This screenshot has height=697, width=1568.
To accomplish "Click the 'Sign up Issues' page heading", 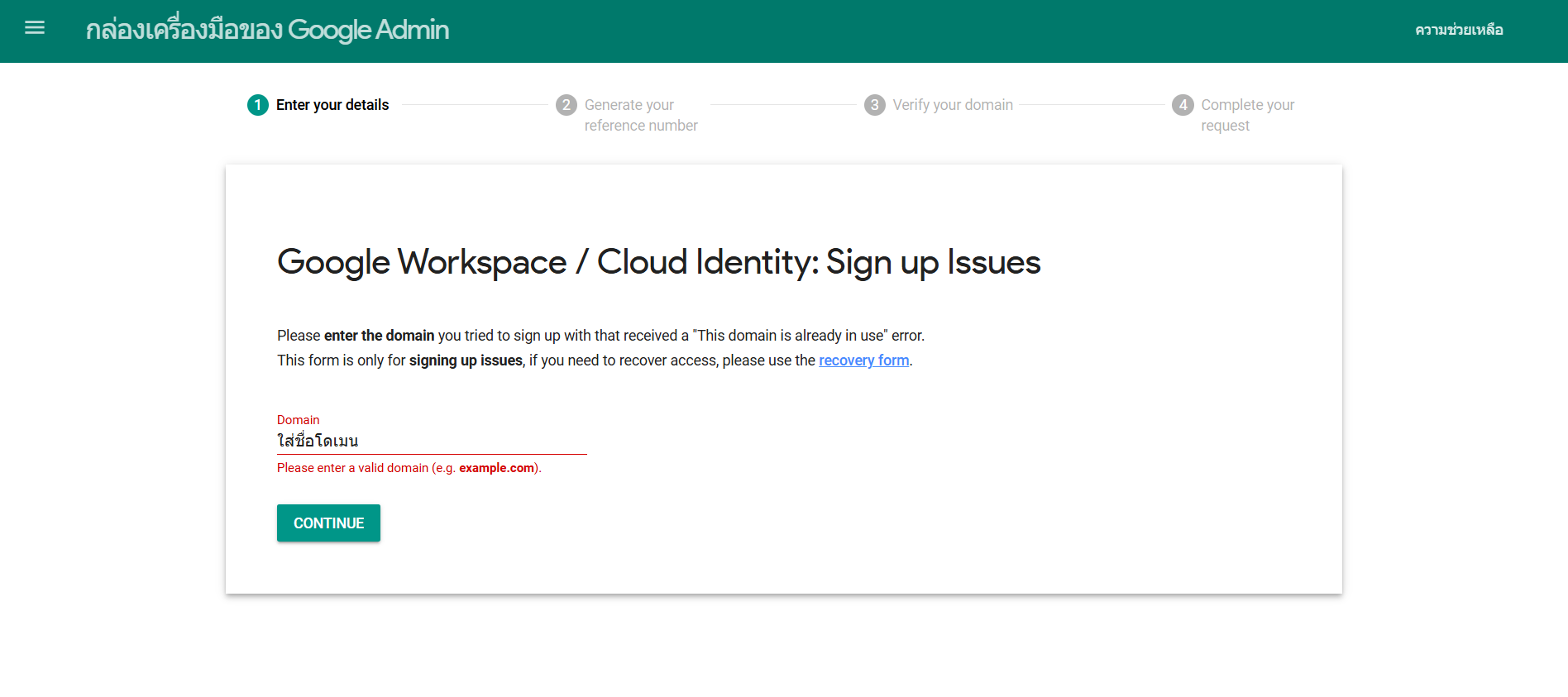I will [658, 263].
